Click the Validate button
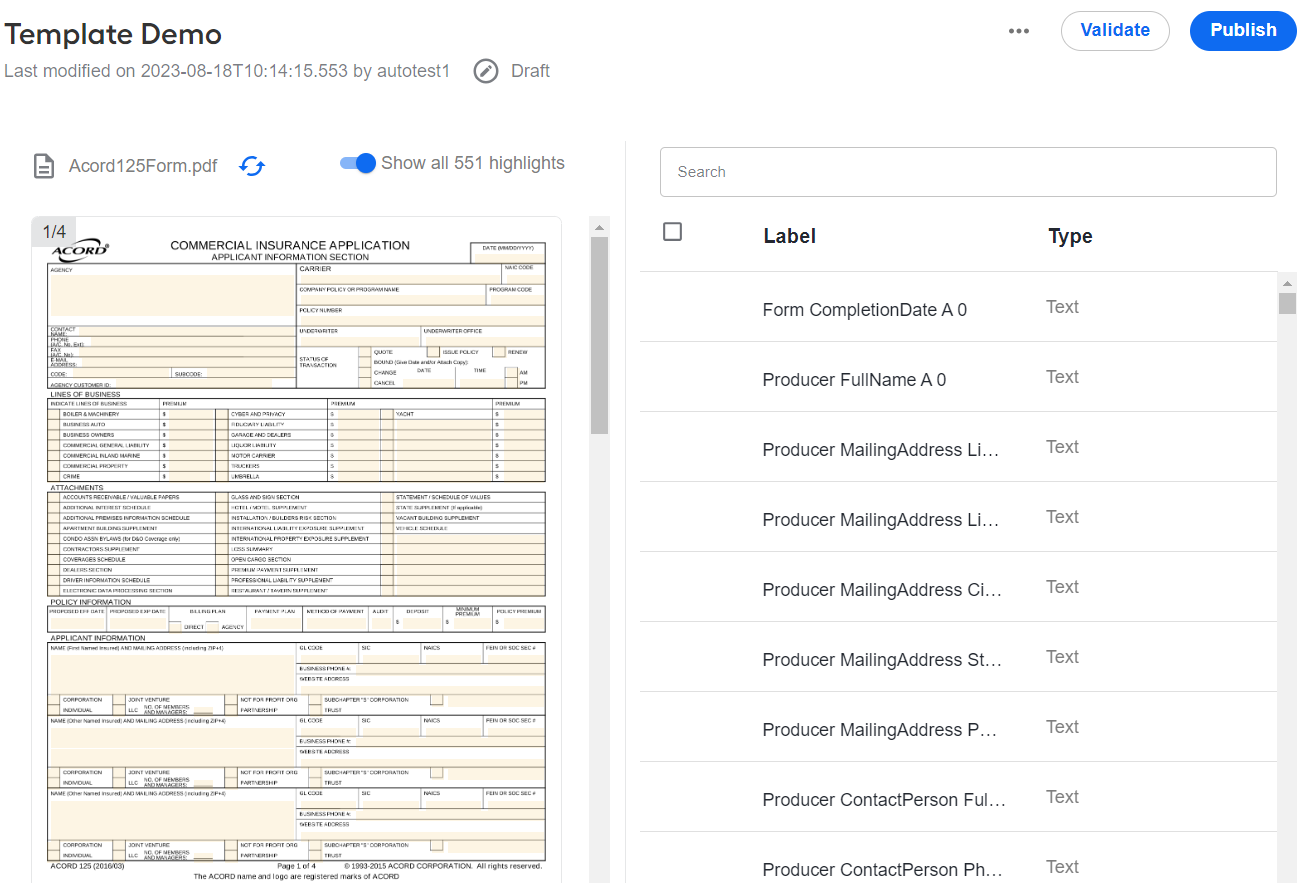The height and width of the screenshot is (883, 1302). tap(1115, 31)
